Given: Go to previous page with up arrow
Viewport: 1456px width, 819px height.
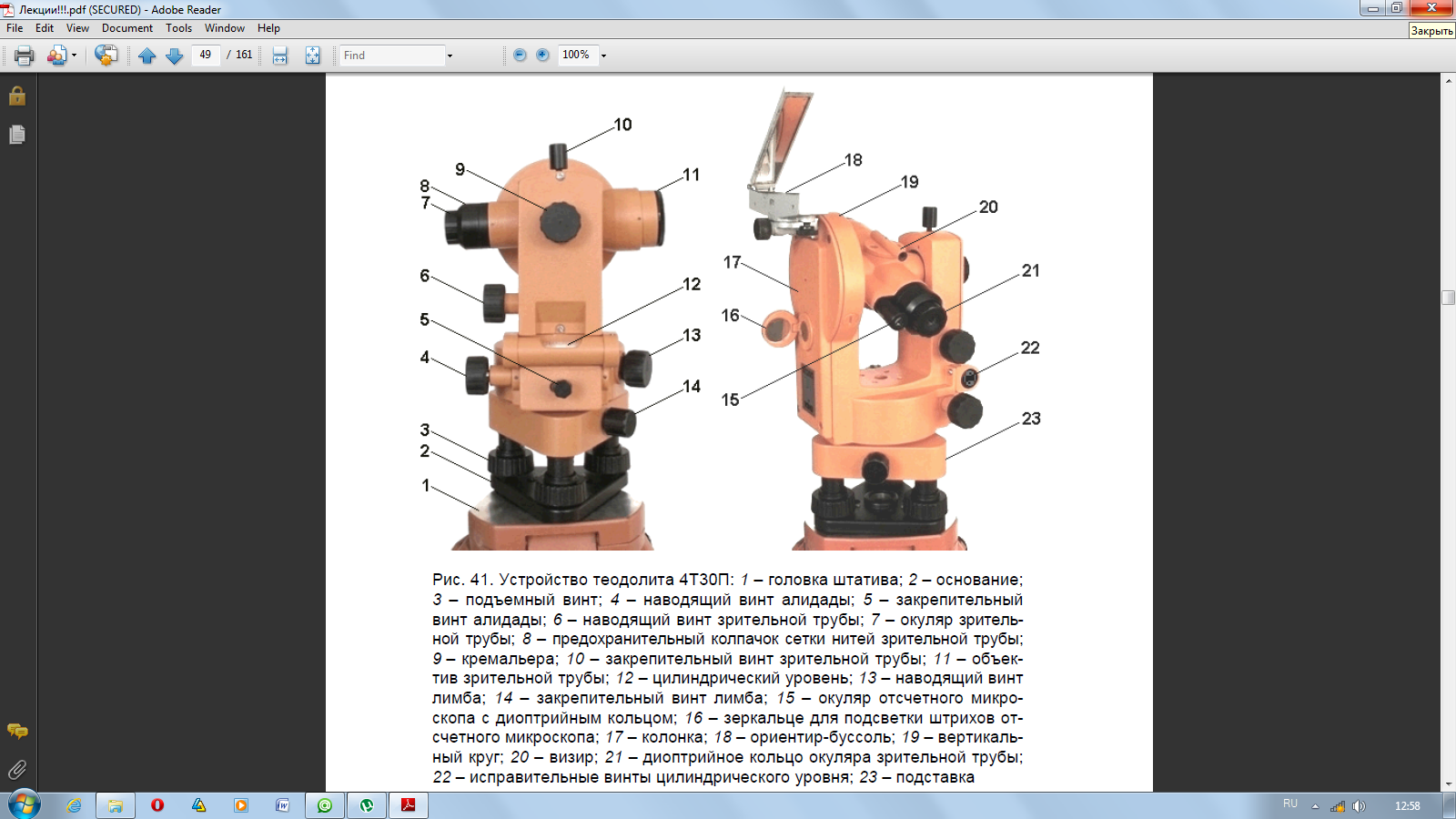Looking at the screenshot, I should (147, 56).
